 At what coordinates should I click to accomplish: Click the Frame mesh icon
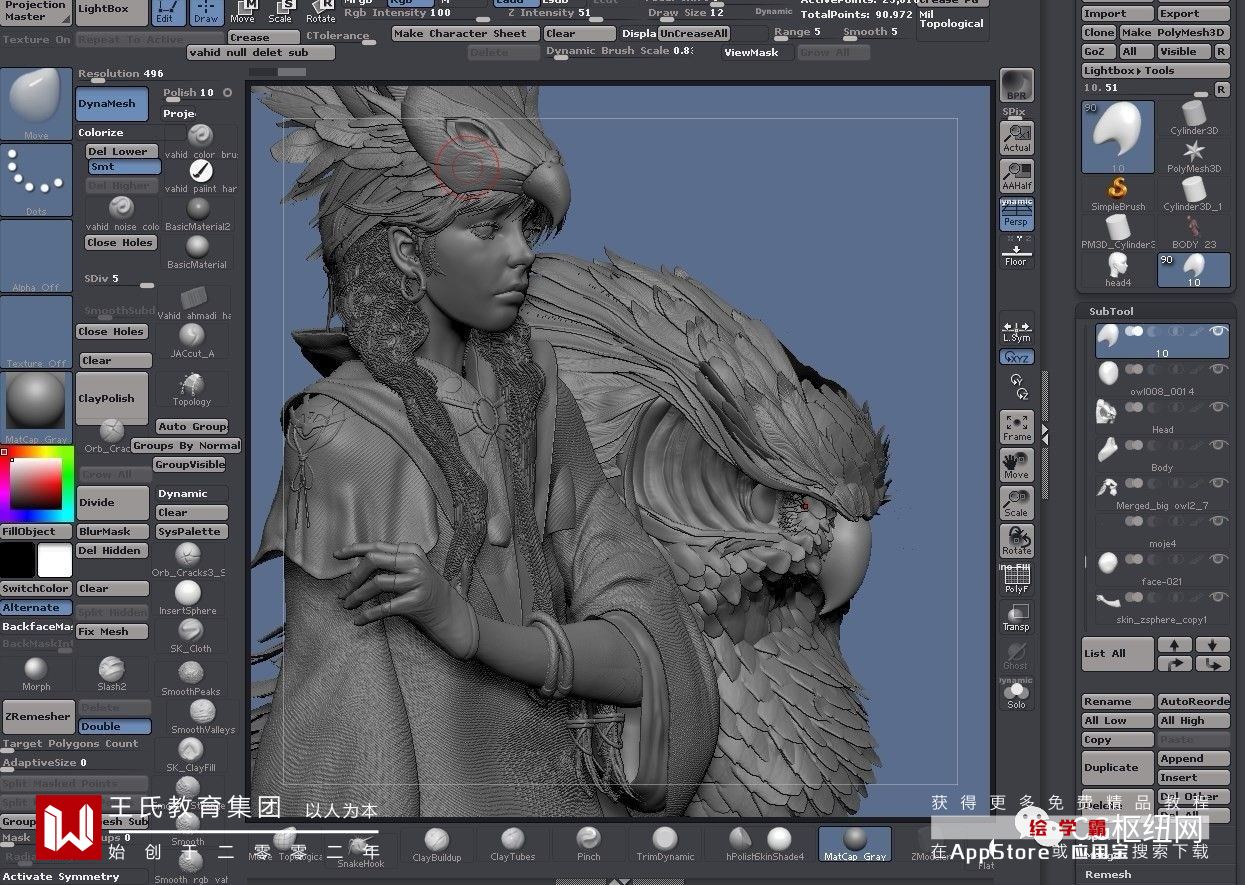click(1017, 427)
